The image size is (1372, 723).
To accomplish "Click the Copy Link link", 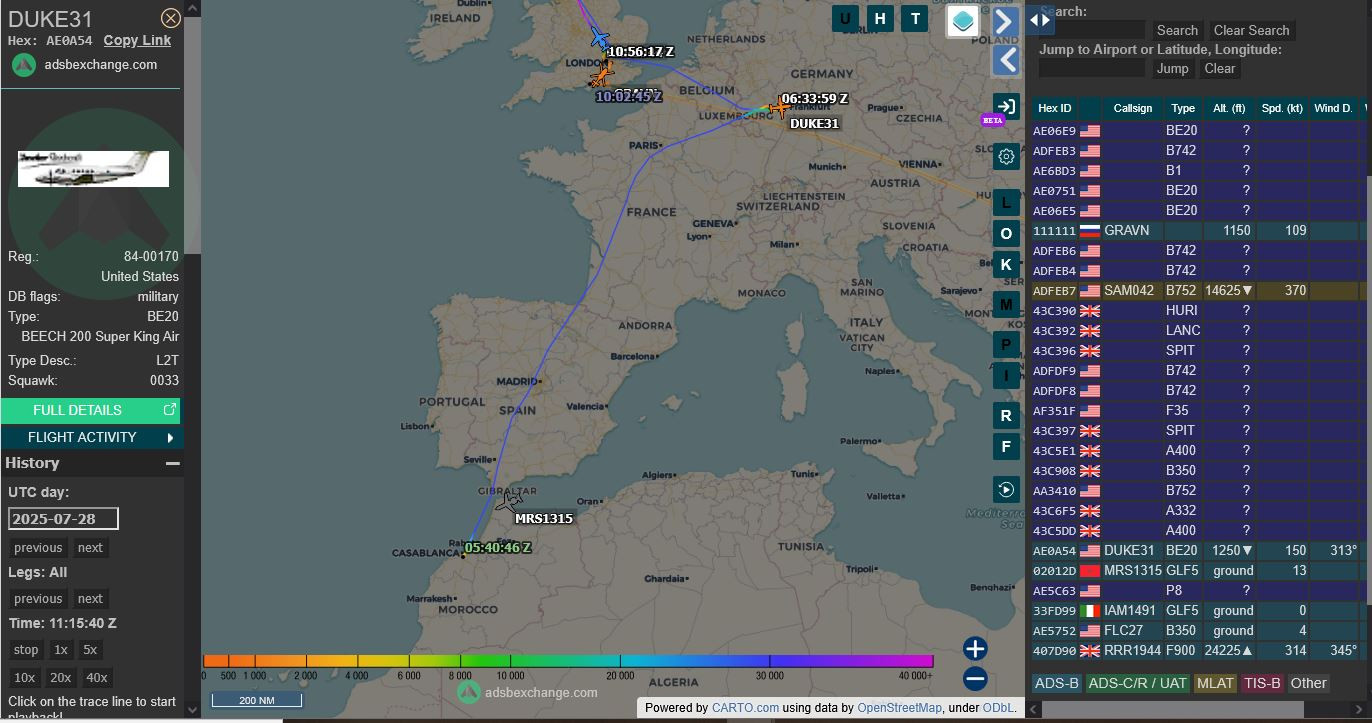I will 137,40.
